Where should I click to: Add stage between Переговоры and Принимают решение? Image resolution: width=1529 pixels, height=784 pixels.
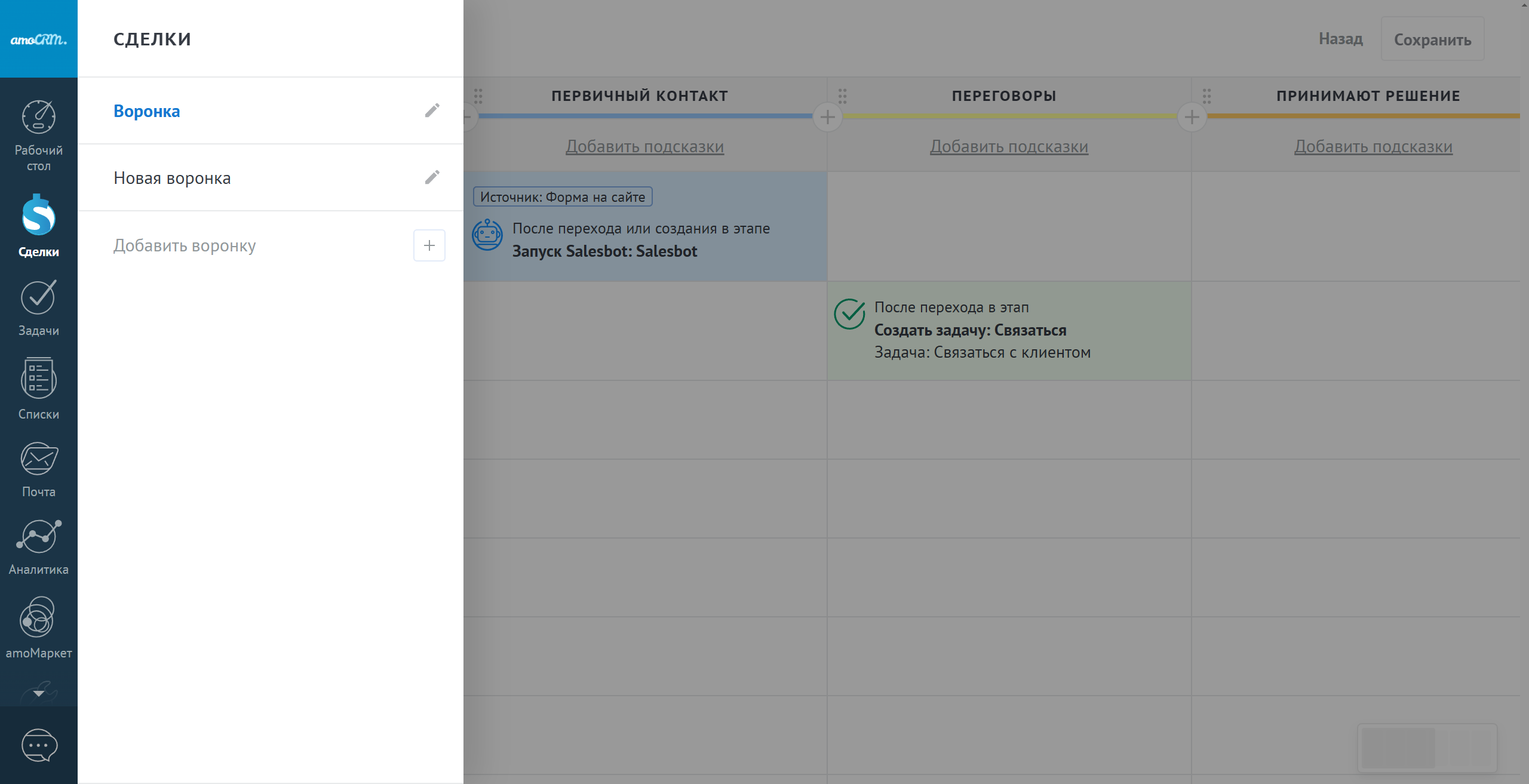click(1192, 117)
